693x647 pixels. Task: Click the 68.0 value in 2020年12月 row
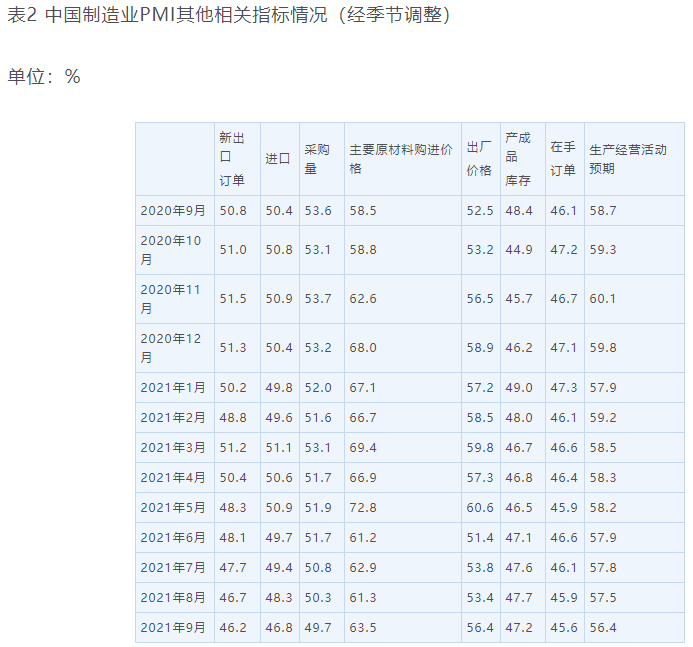363,348
